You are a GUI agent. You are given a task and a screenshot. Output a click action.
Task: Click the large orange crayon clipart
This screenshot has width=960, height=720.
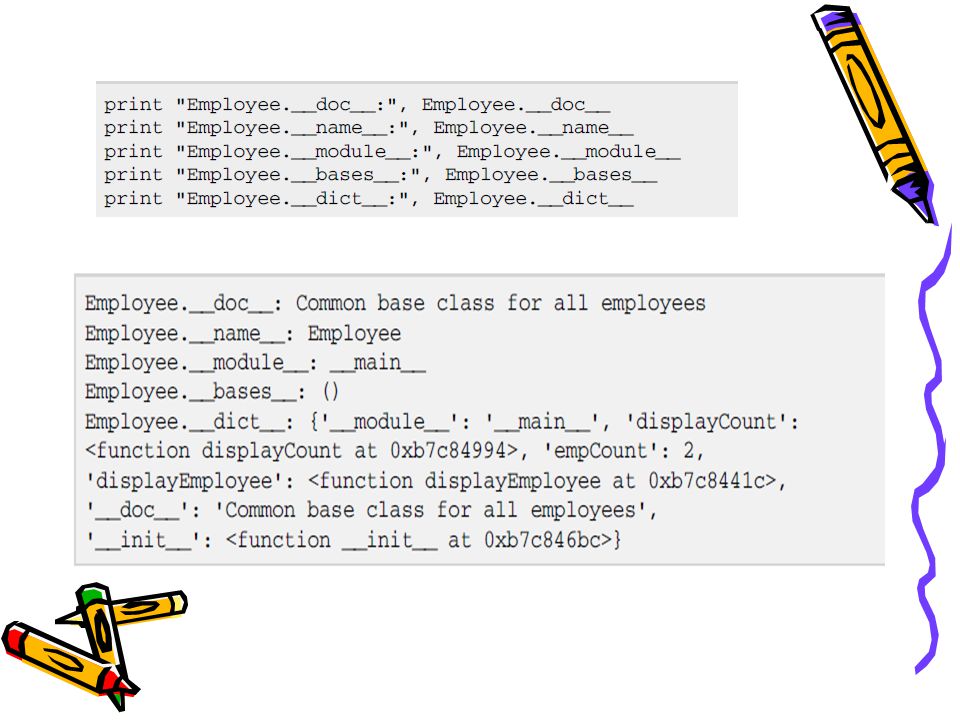point(874,113)
